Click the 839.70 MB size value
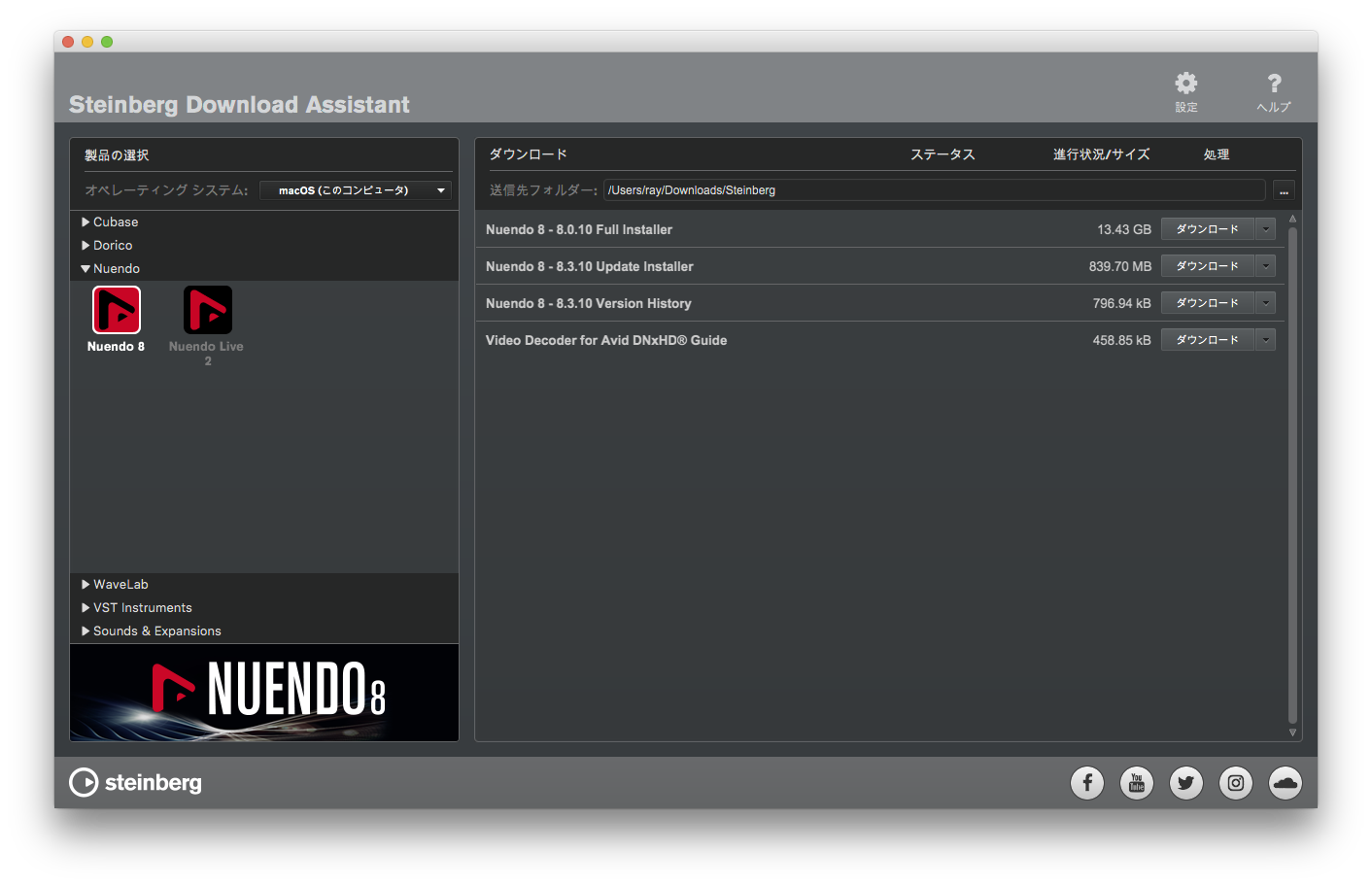The height and width of the screenshot is (886, 1372). [x=1120, y=267]
